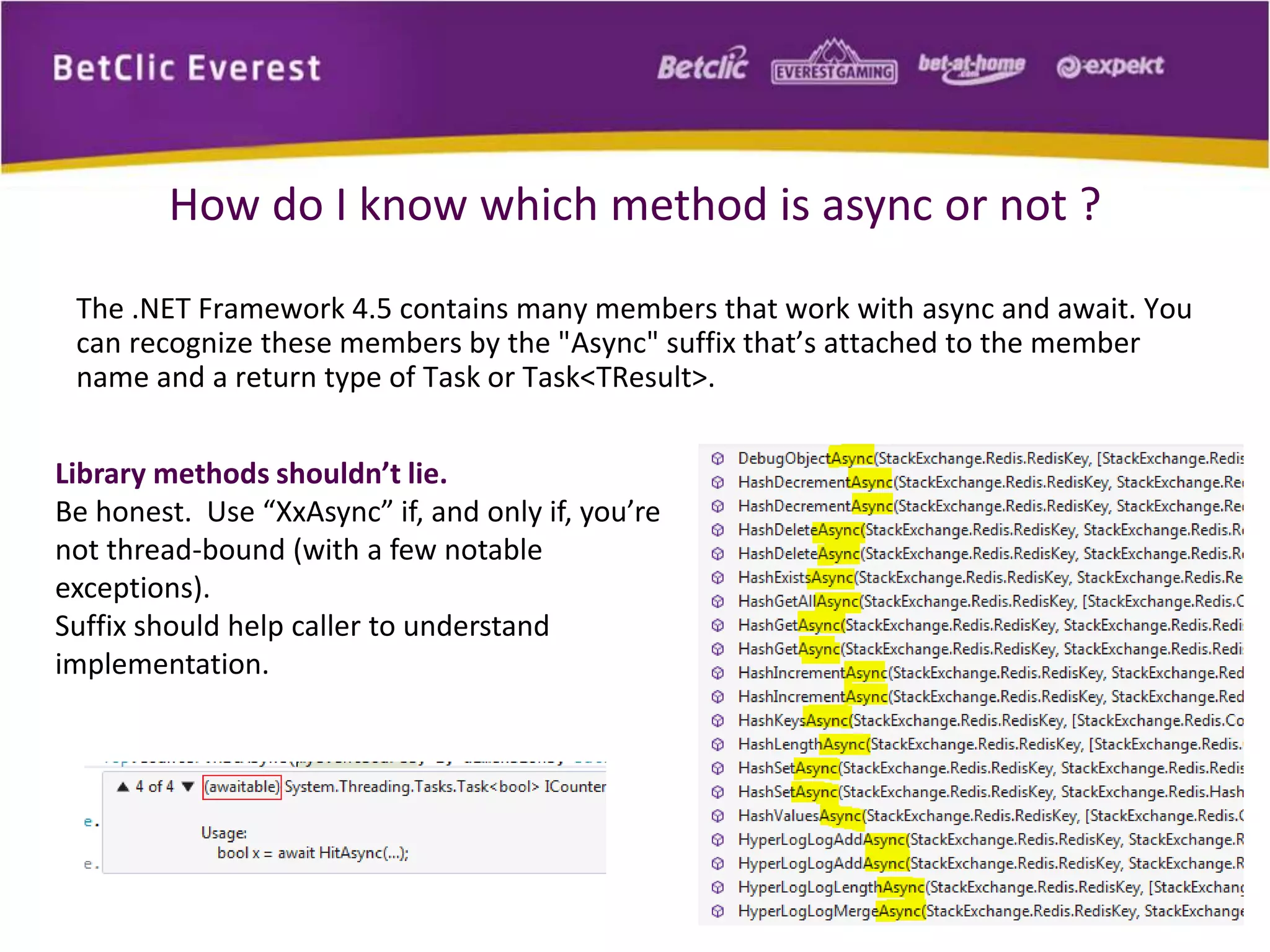
Task: Select HashSetAsync row ending with Redis.Hash
Action: tap(971, 791)
